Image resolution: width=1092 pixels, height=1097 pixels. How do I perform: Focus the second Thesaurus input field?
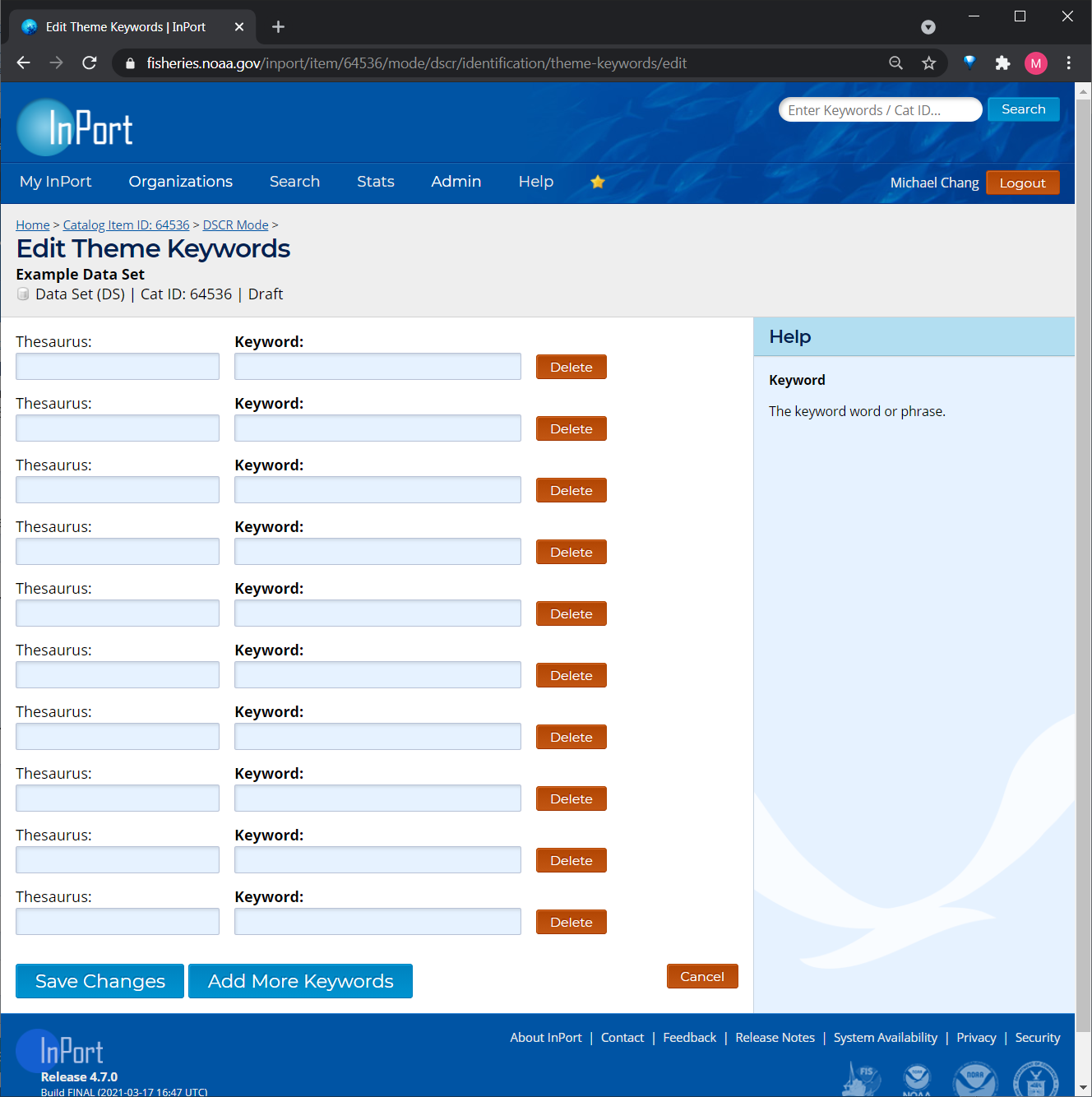(118, 428)
